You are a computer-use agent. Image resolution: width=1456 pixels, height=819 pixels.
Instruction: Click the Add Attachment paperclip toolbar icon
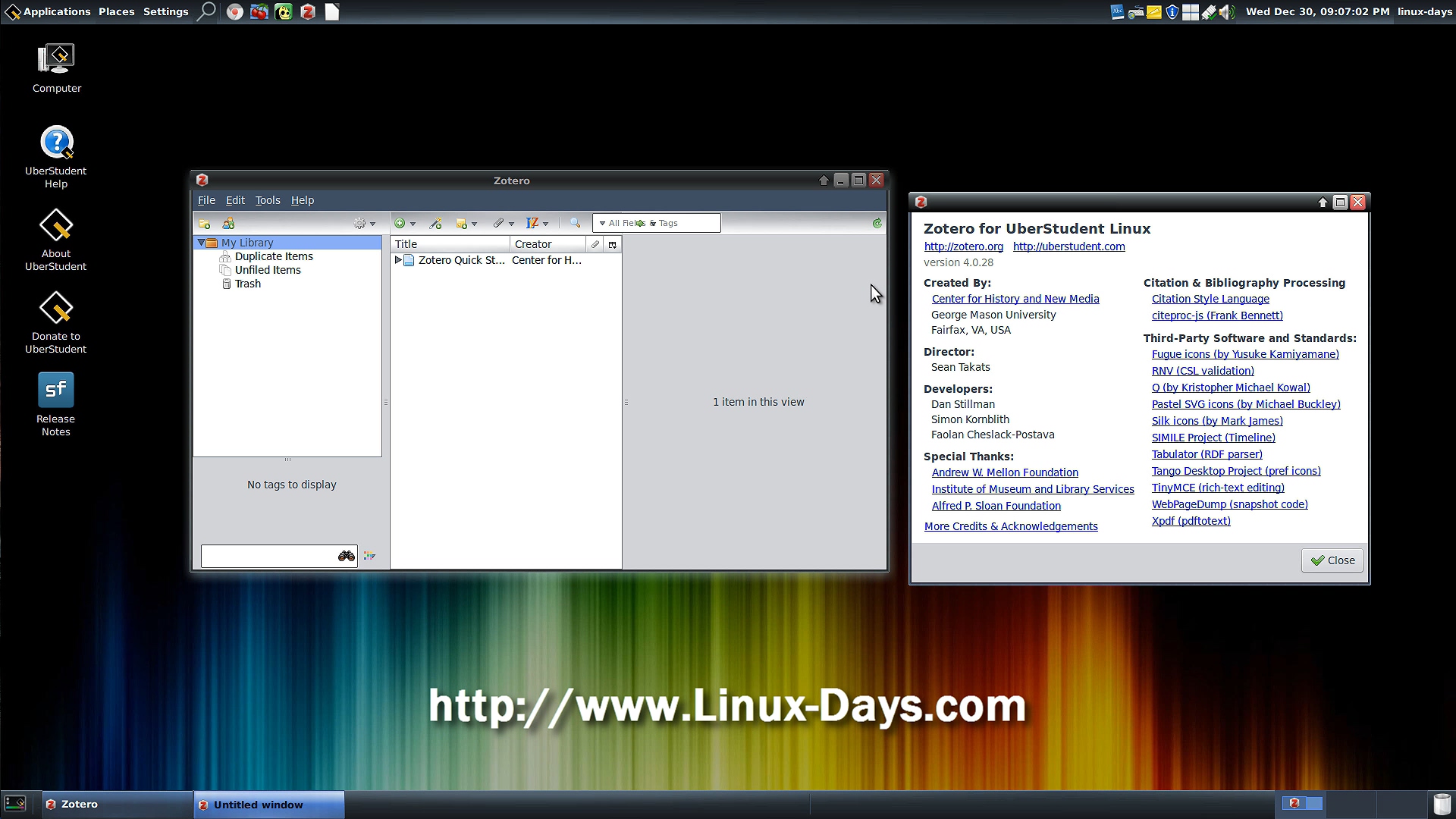(x=498, y=224)
